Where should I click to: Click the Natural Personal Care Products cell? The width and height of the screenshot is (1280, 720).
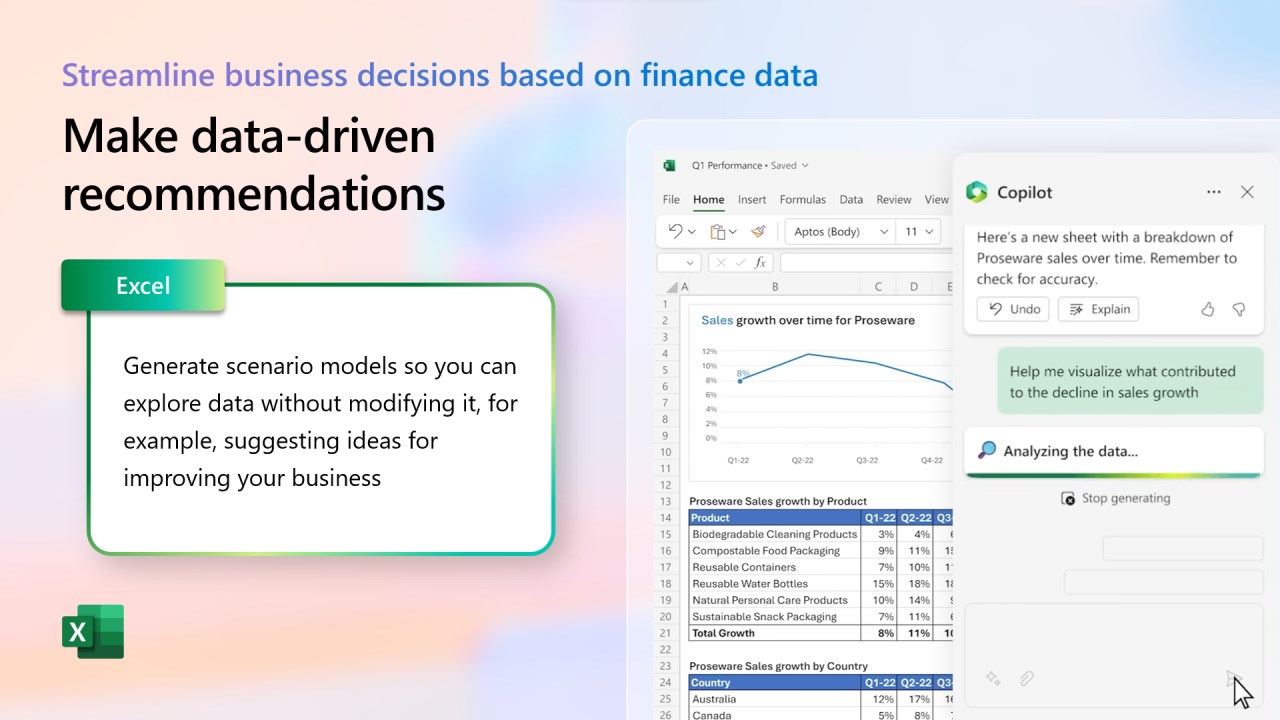pyautogui.click(x=775, y=600)
